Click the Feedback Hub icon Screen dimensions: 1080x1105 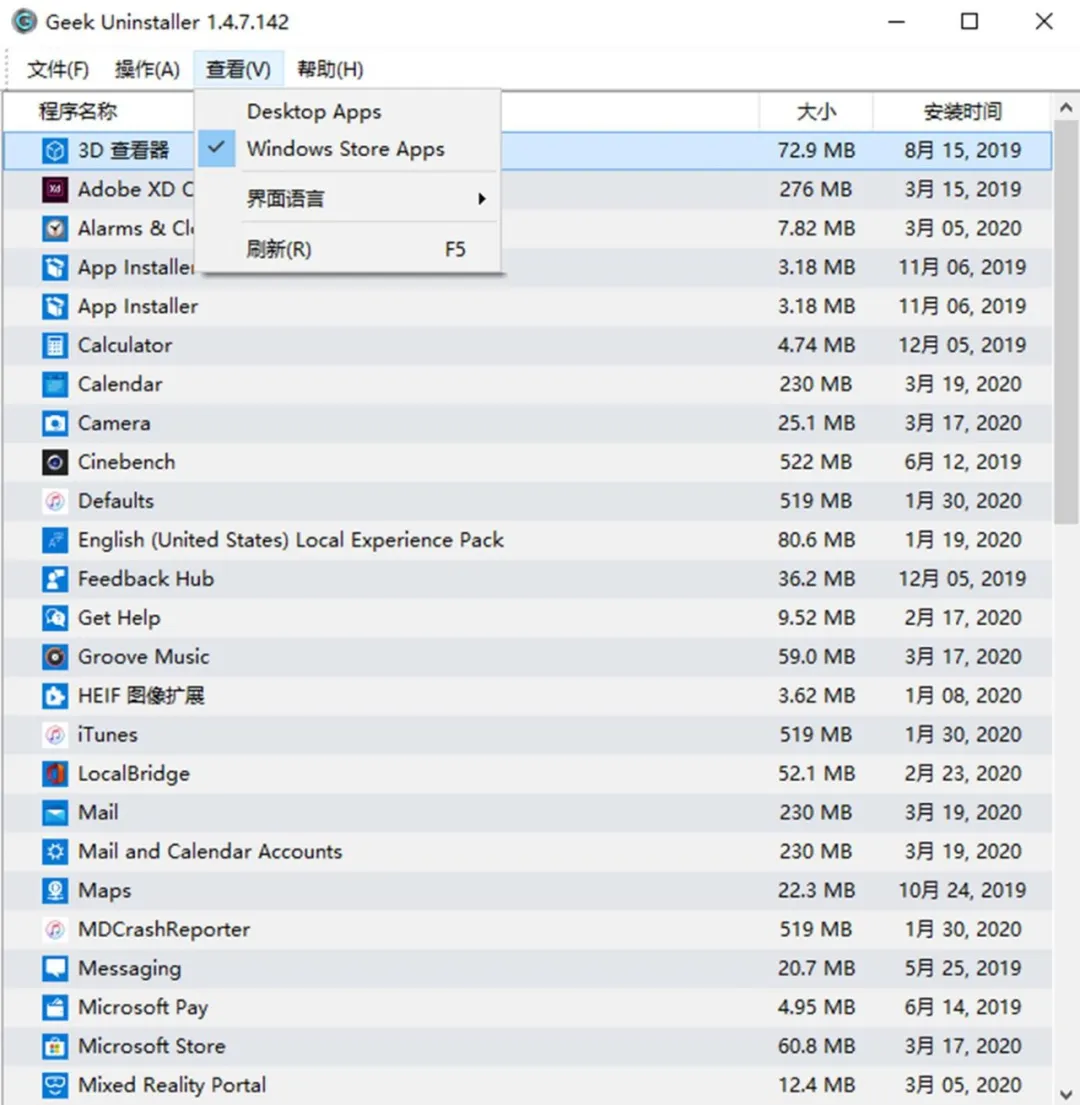click(55, 579)
